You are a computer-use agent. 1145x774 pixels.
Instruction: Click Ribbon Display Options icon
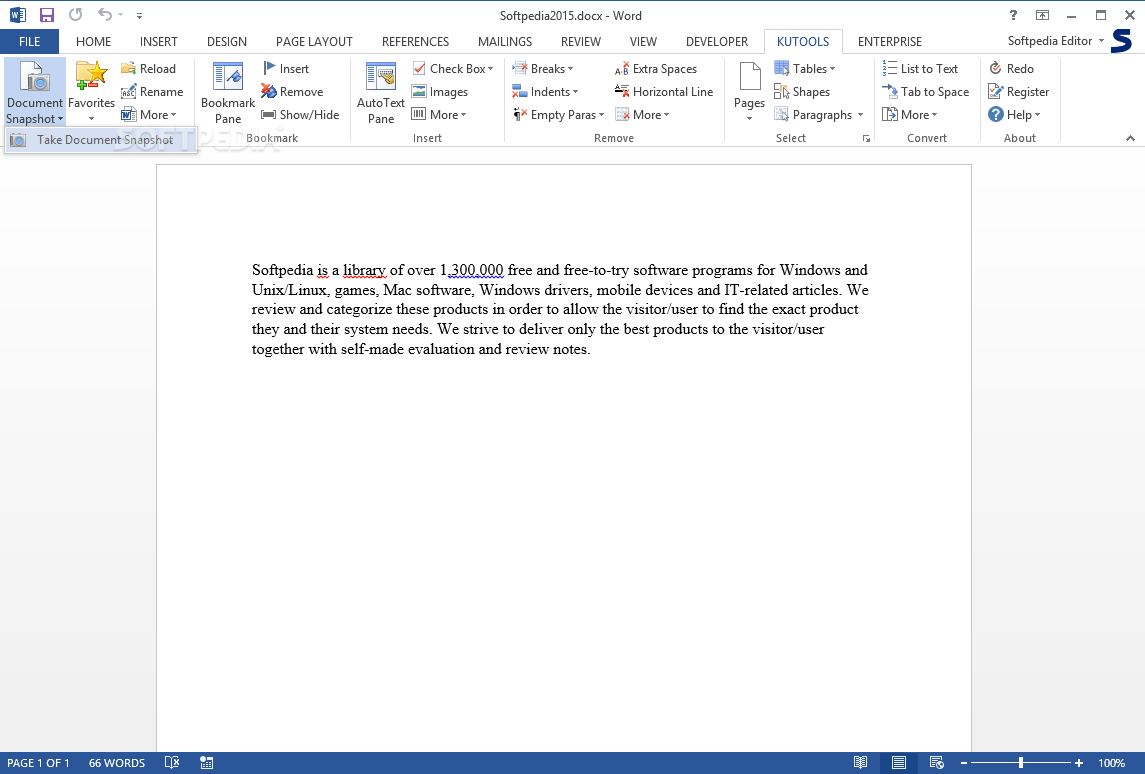coord(1042,15)
